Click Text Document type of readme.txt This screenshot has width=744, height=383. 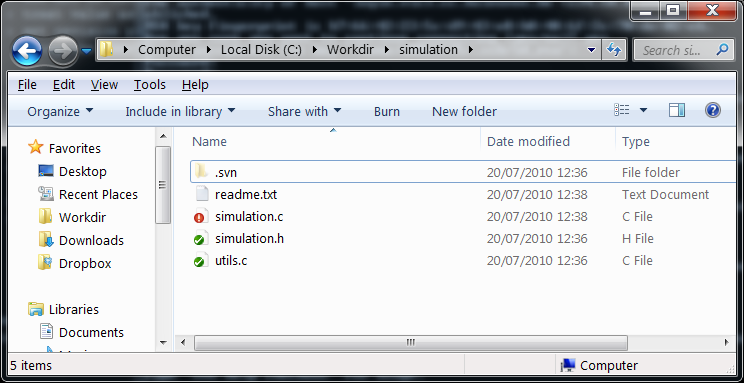click(x=665, y=195)
